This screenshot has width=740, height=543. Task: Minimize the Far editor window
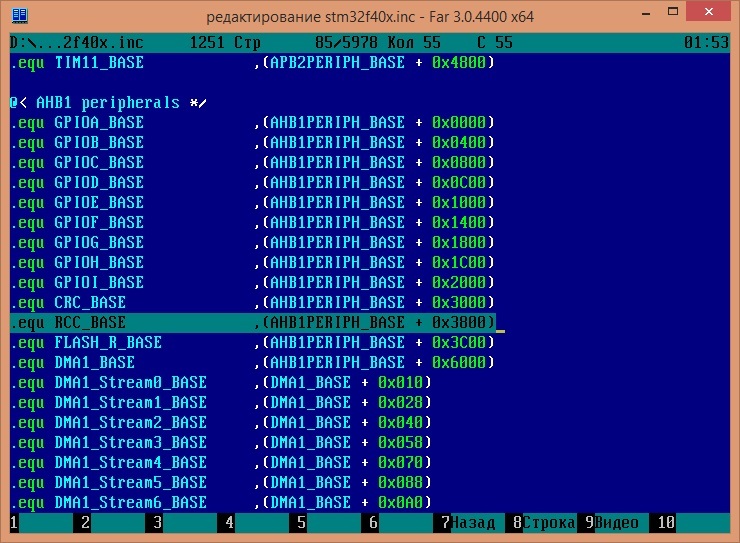(647, 13)
